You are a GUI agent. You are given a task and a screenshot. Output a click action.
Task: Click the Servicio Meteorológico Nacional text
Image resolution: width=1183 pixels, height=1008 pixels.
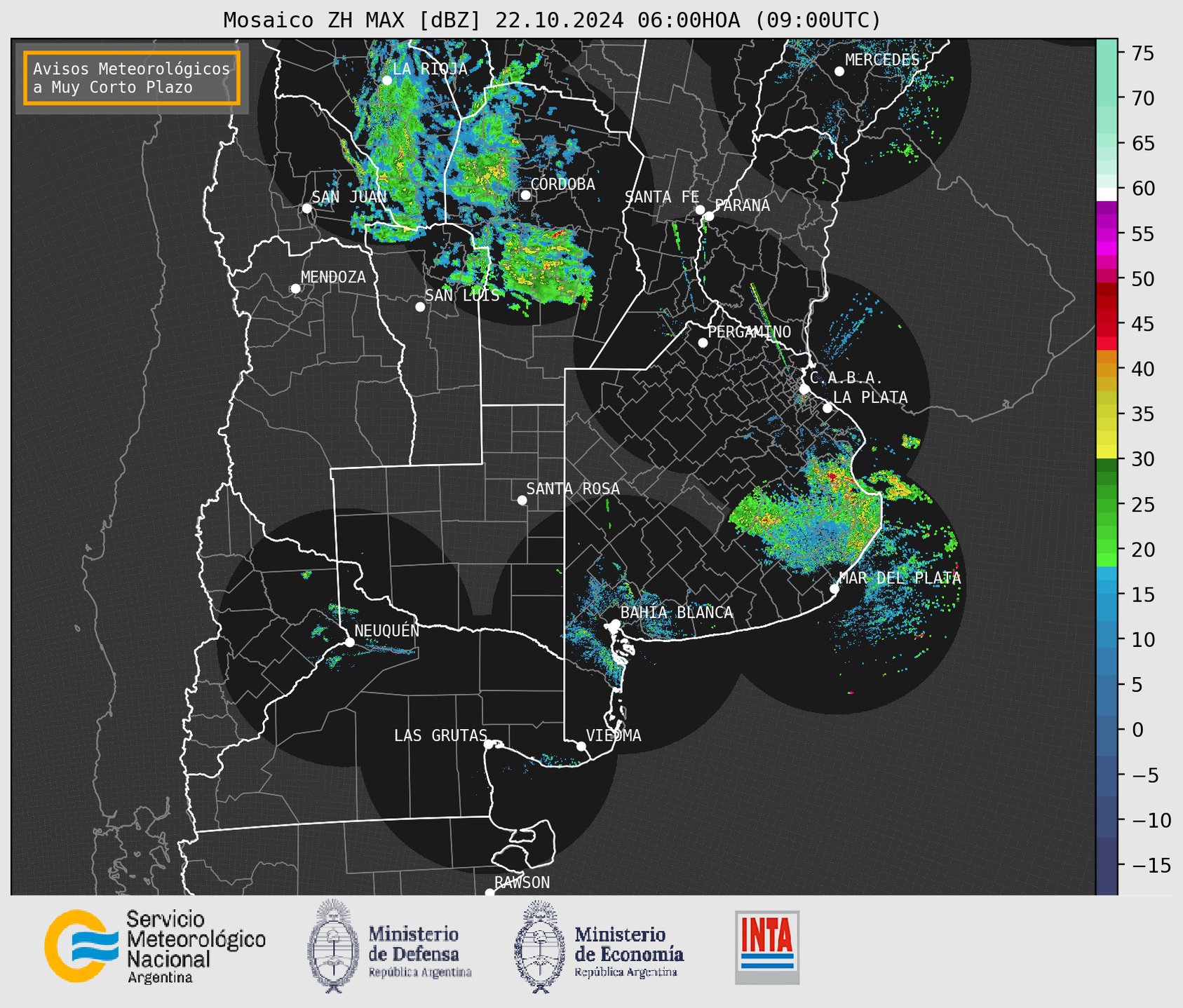pos(196,947)
